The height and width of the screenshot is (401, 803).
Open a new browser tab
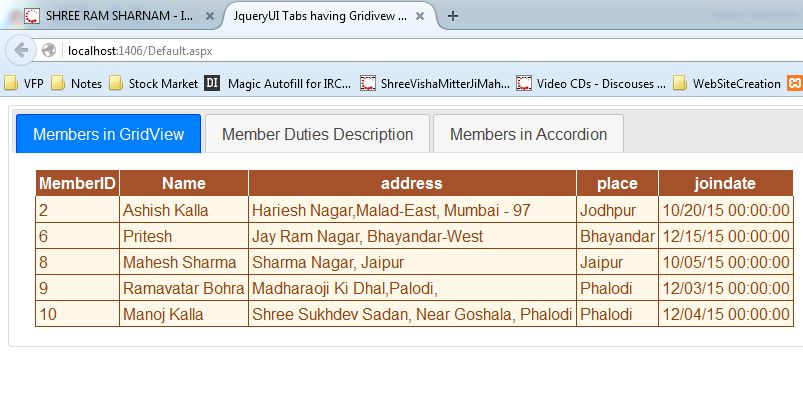[453, 16]
